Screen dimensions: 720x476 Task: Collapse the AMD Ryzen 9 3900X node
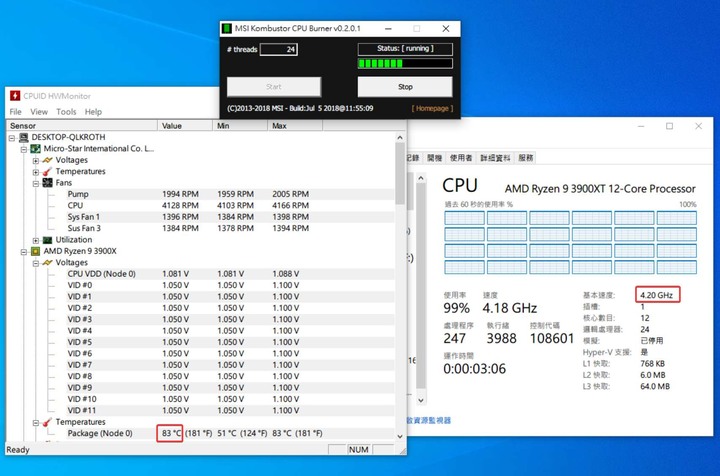coord(24,252)
